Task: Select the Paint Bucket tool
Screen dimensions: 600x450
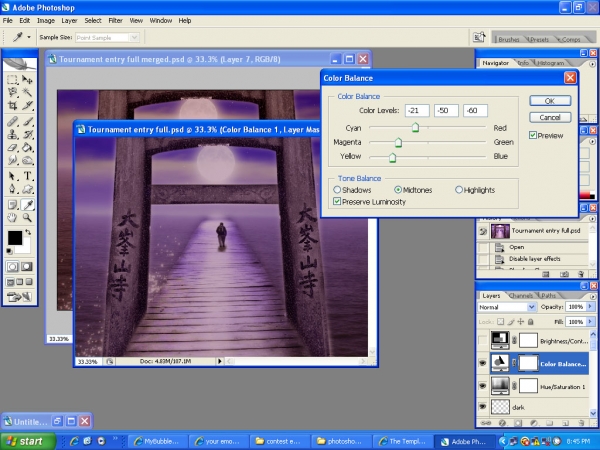Action: [27, 147]
